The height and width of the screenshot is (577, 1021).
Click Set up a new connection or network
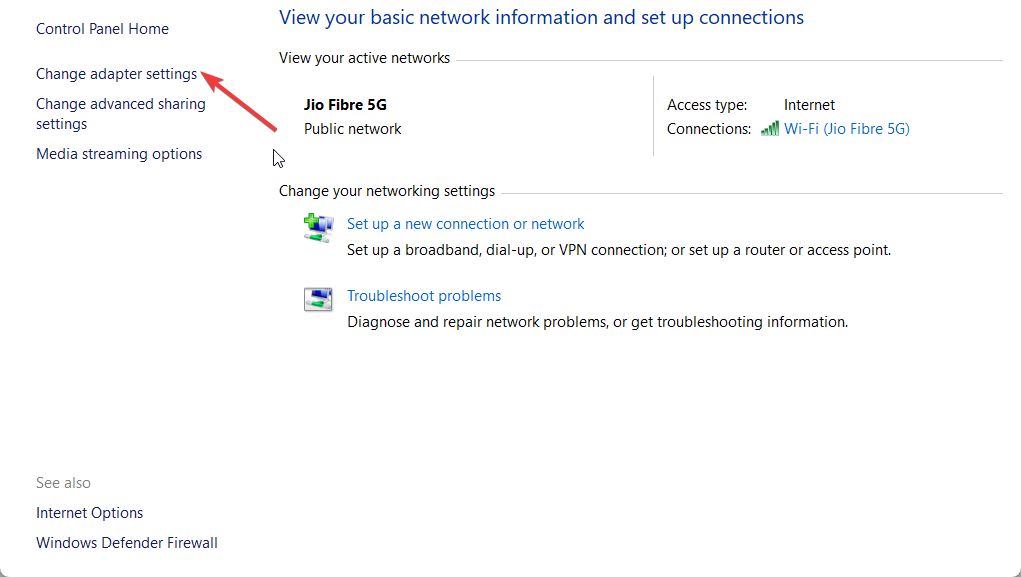click(x=465, y=224)
